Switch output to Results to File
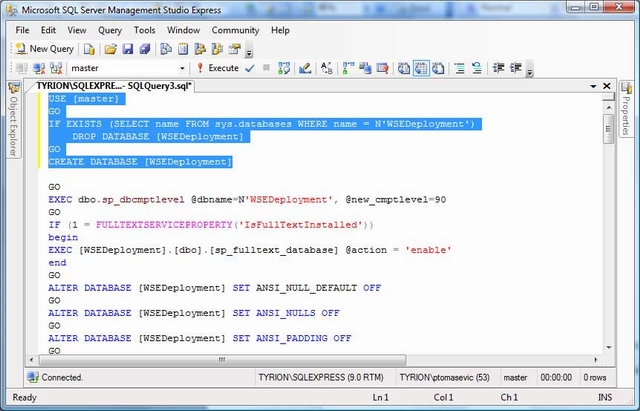 [438, 68]
